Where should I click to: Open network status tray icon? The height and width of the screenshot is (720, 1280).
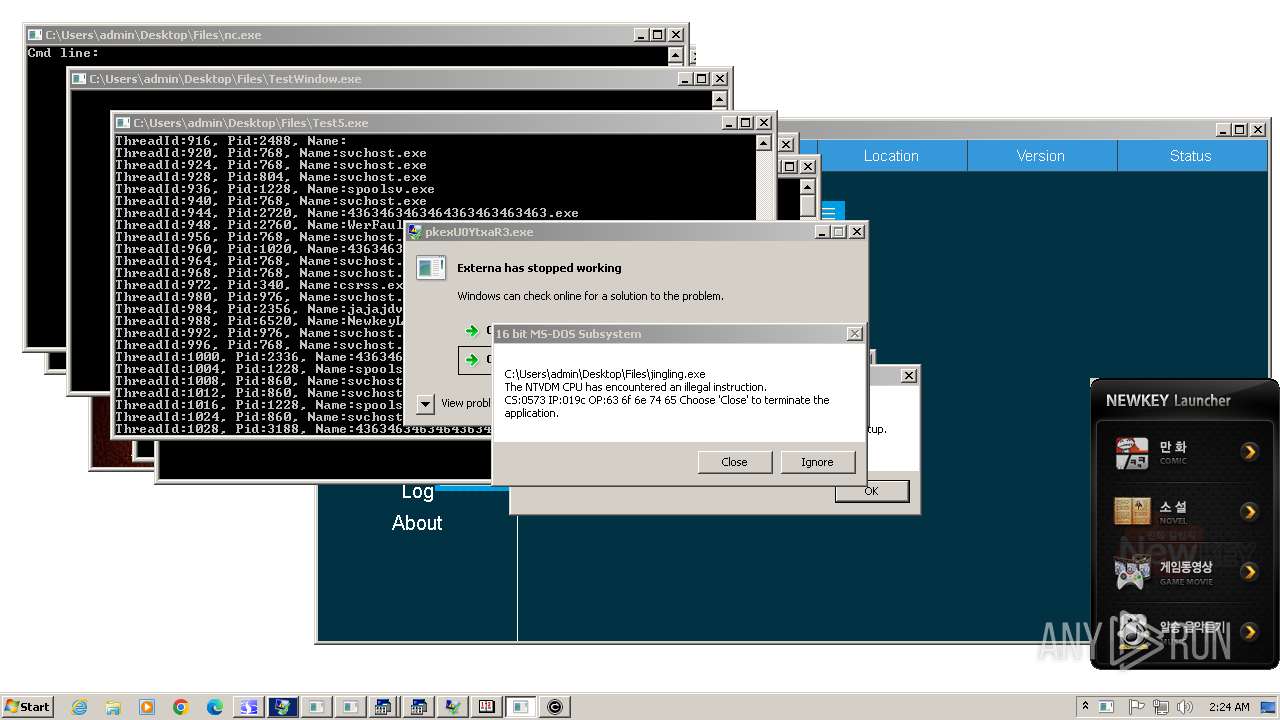1161,706
